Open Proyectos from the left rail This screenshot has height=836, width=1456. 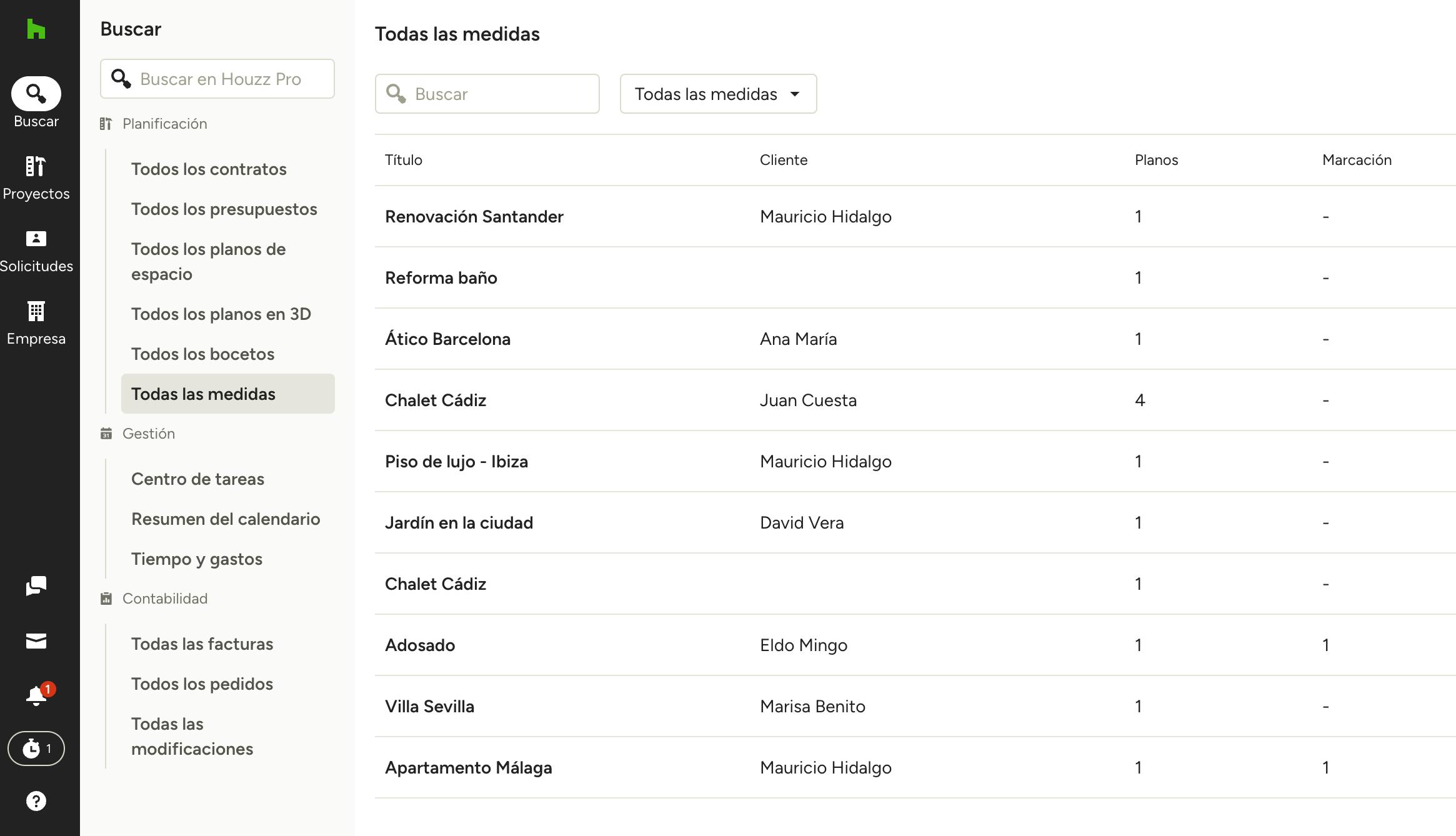36,178
